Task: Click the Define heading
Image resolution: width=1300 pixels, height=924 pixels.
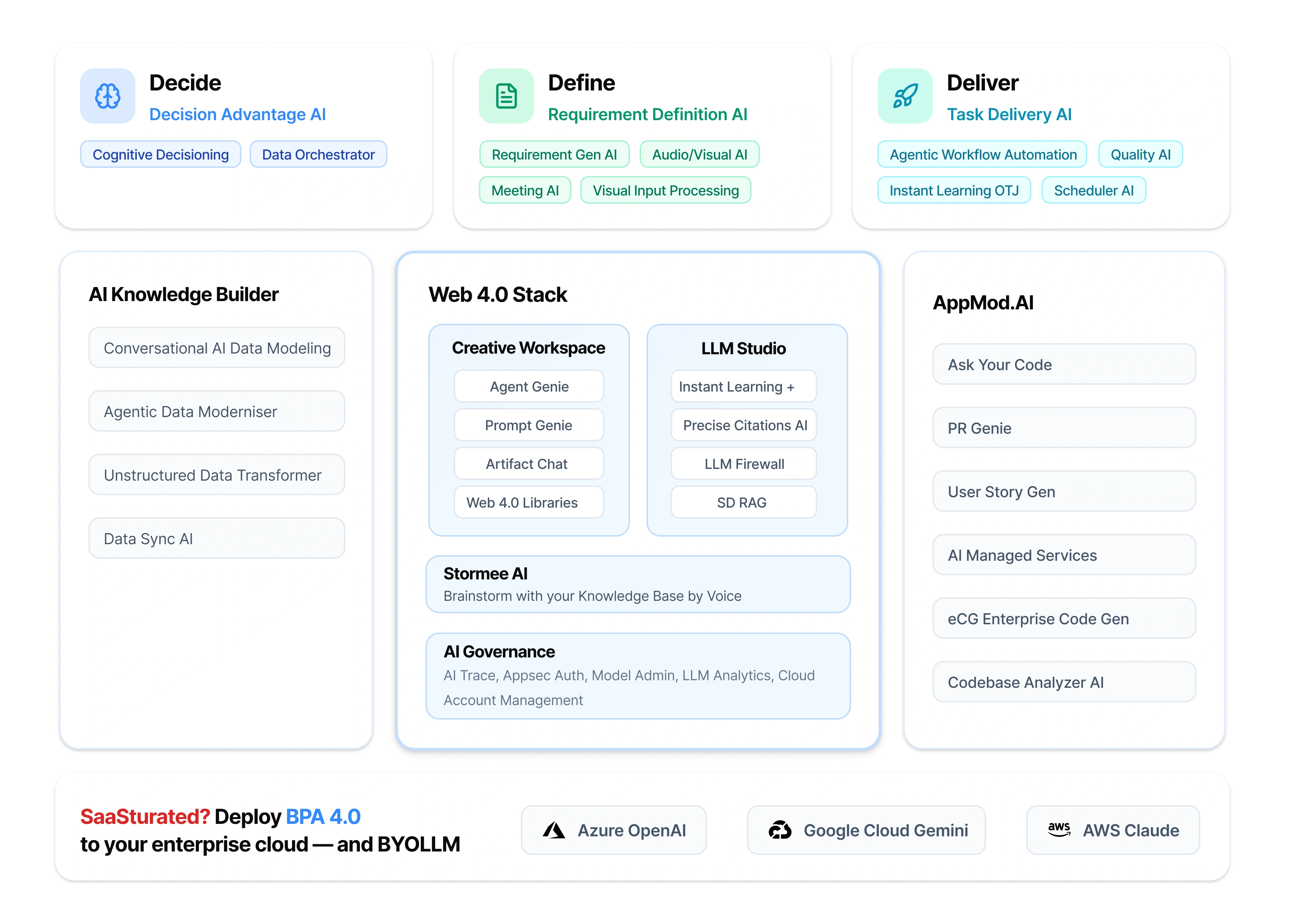Action: 581,83
